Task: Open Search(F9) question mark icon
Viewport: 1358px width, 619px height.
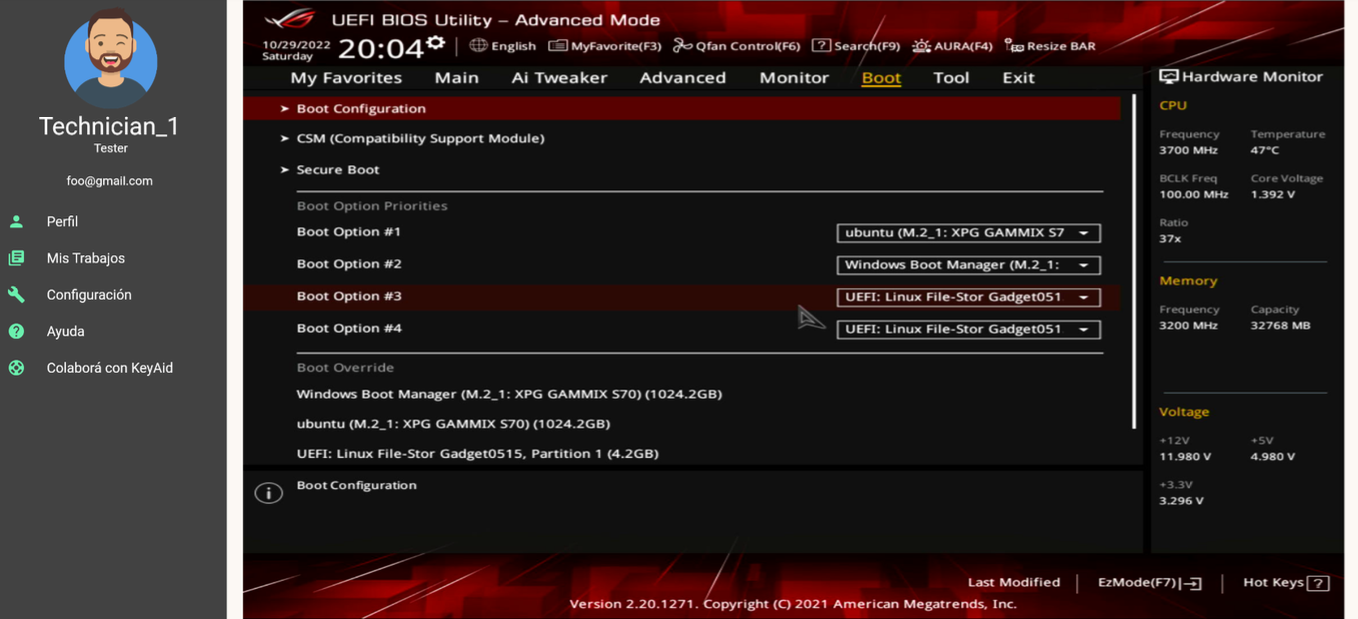Action: click(x=821, y=46)
